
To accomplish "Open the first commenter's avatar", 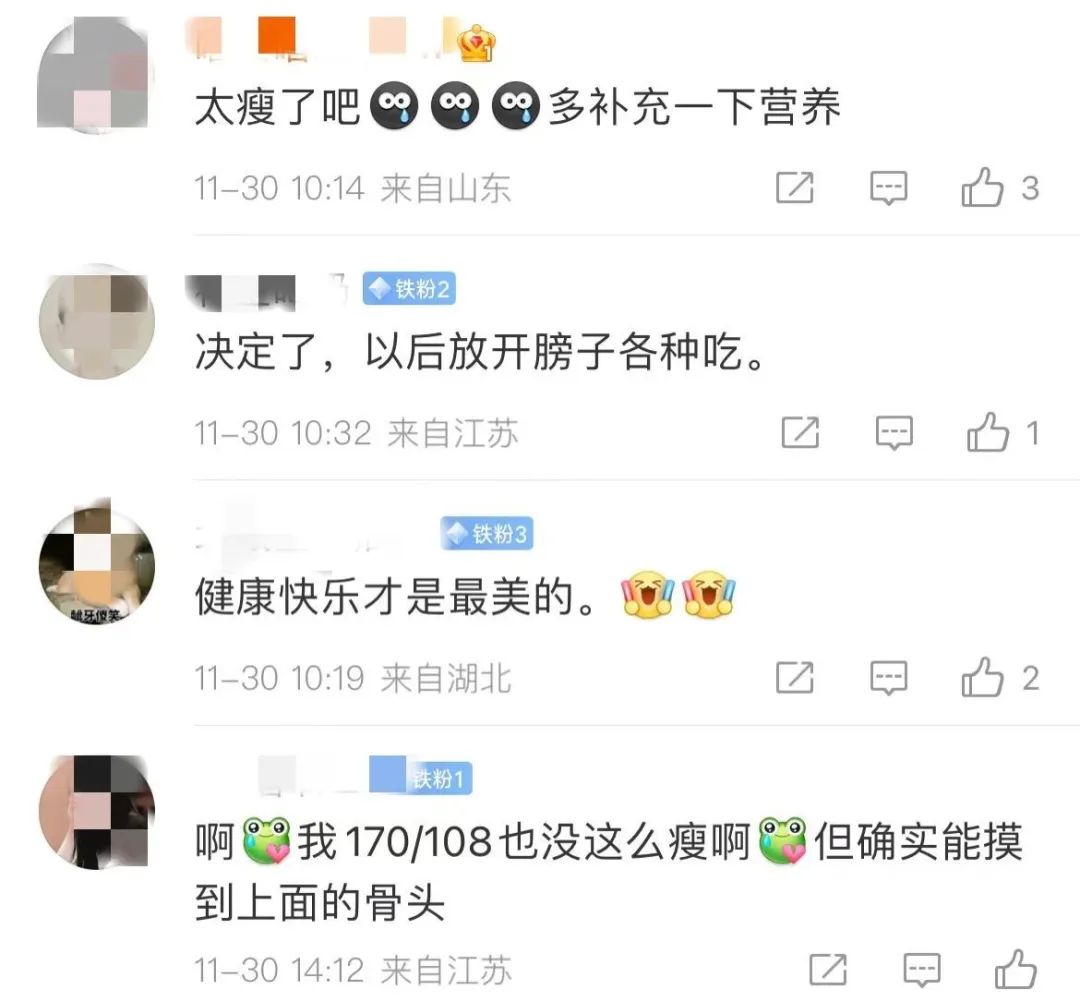I will [x=96, y=75].
